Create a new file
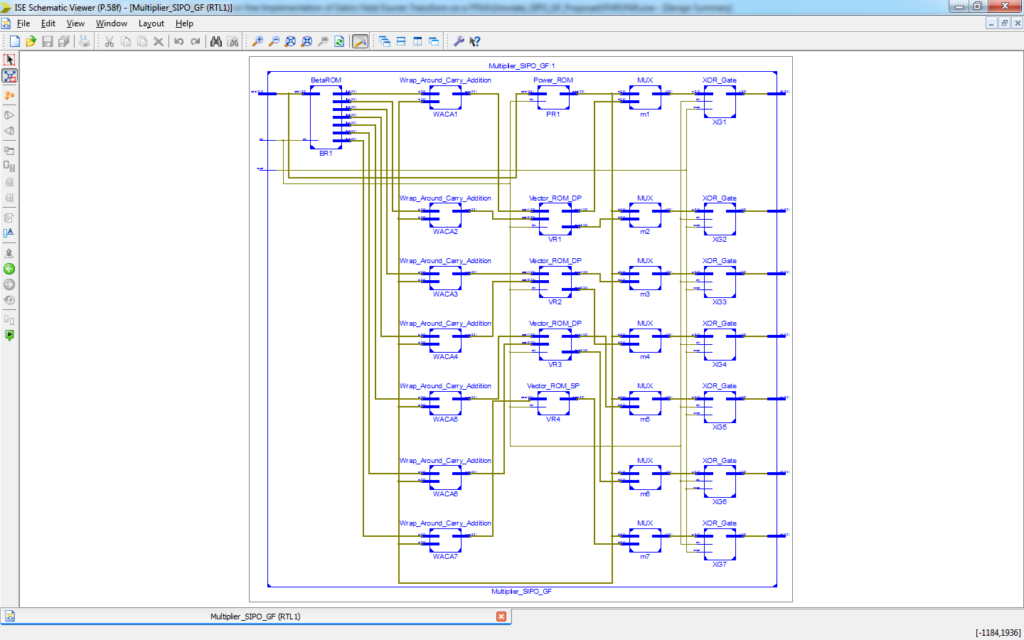This screenshot has width=1024, height=640. pos(15,41)
